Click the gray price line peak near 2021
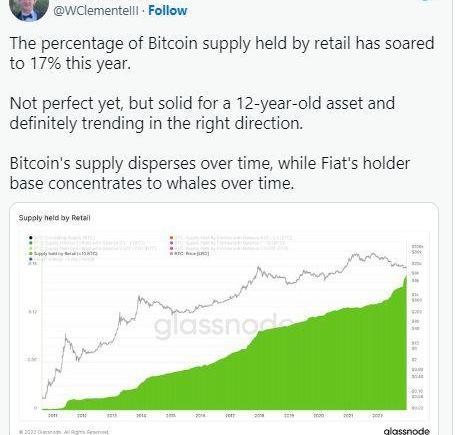Screen dimensions: 455x435 point(354,254)
